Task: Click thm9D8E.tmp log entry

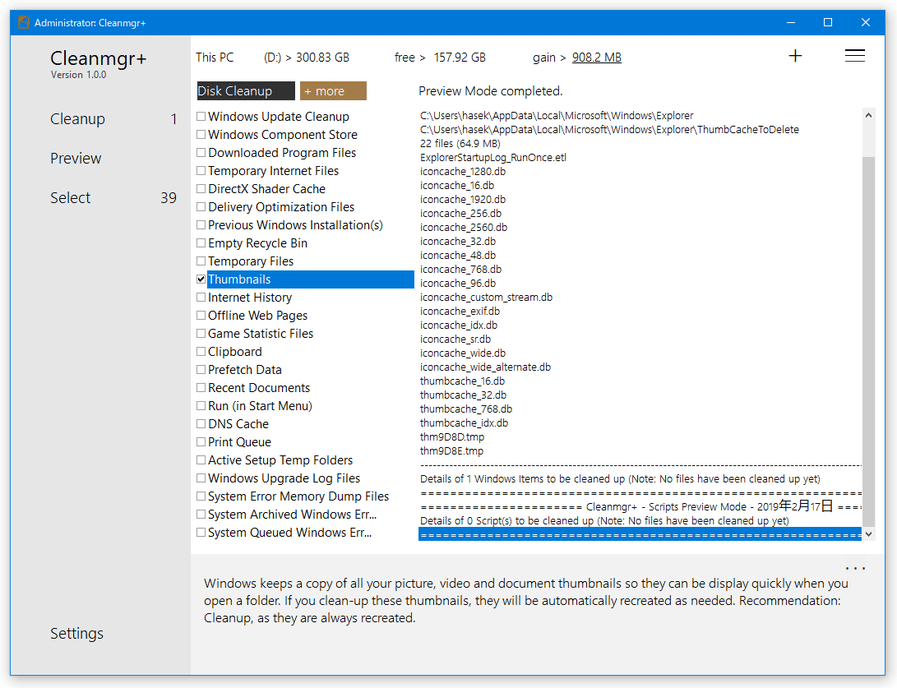Action: pyautogui.click(x=451, y=451)
